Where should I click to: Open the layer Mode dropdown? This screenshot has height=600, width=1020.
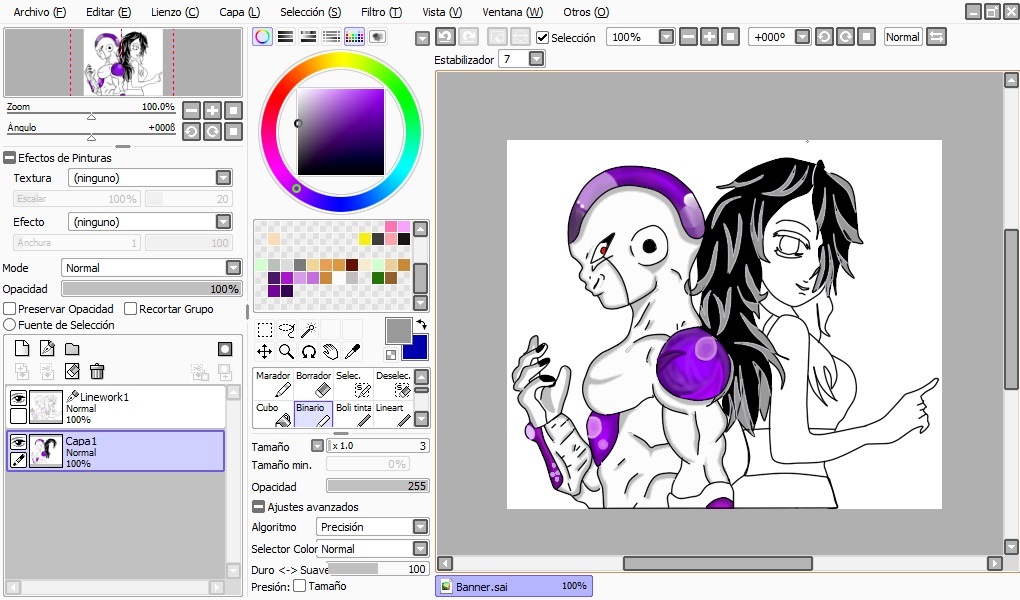[x=234, y=267]
